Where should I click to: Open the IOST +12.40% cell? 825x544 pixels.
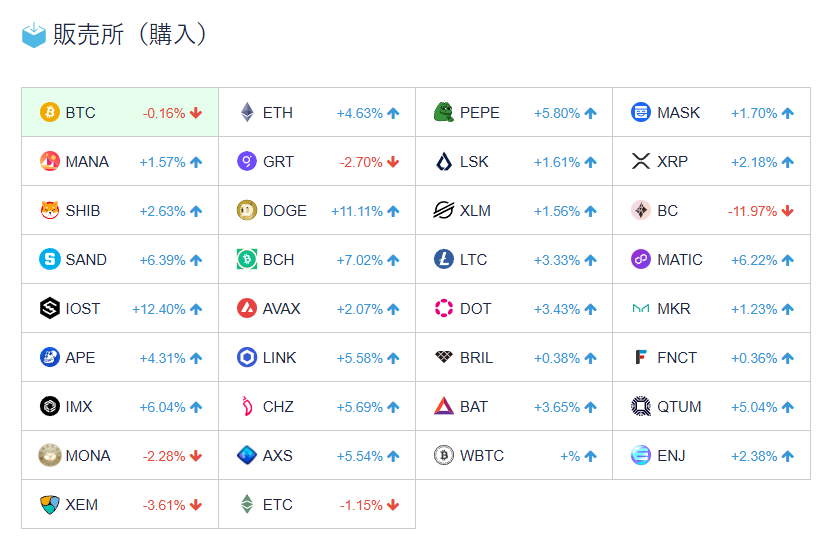[x=120, y=308]
